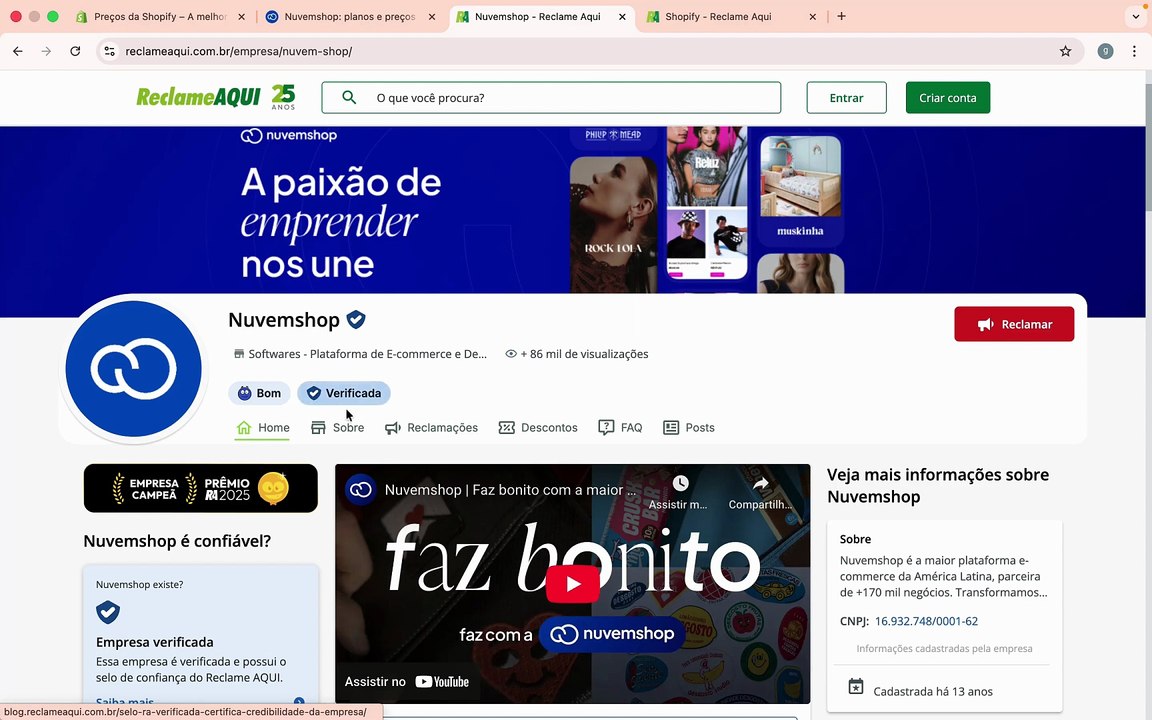Reload the page with the refresh icon
The image size is (1152, 720).
click(75, 51)
